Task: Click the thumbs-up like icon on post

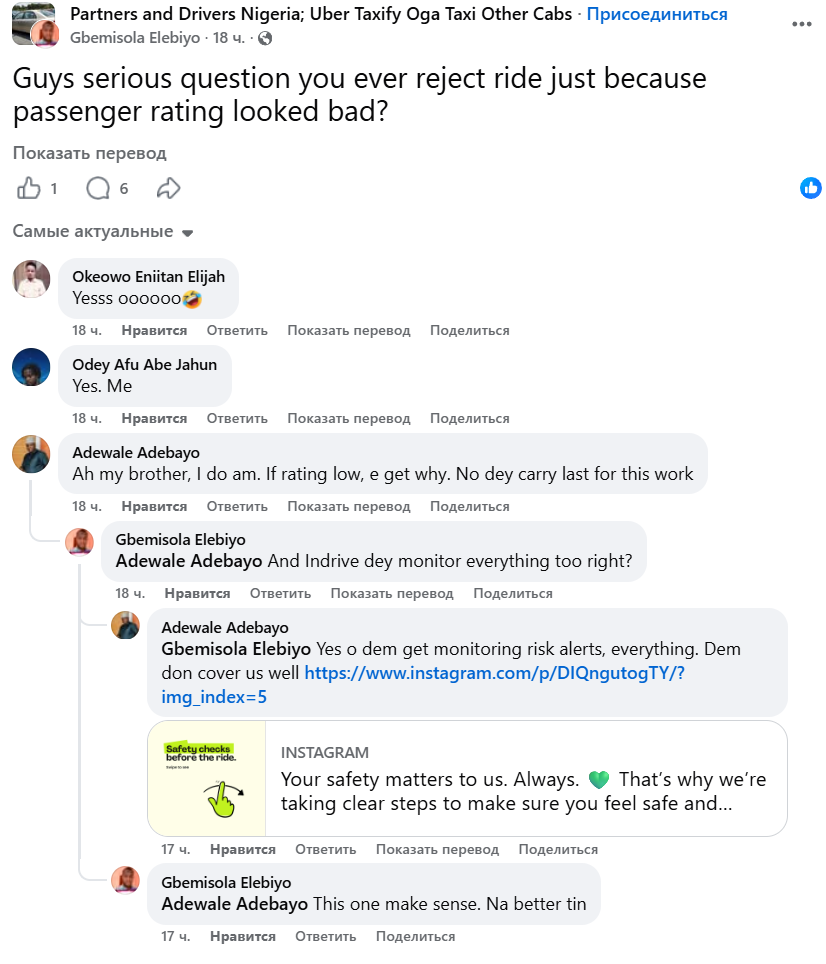Action: [30, 188]
